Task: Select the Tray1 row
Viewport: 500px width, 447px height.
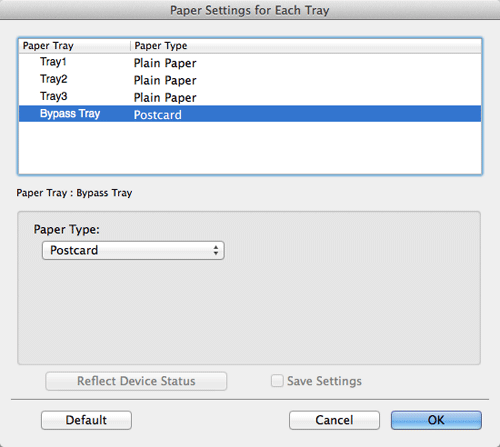Action: (250, 62)
